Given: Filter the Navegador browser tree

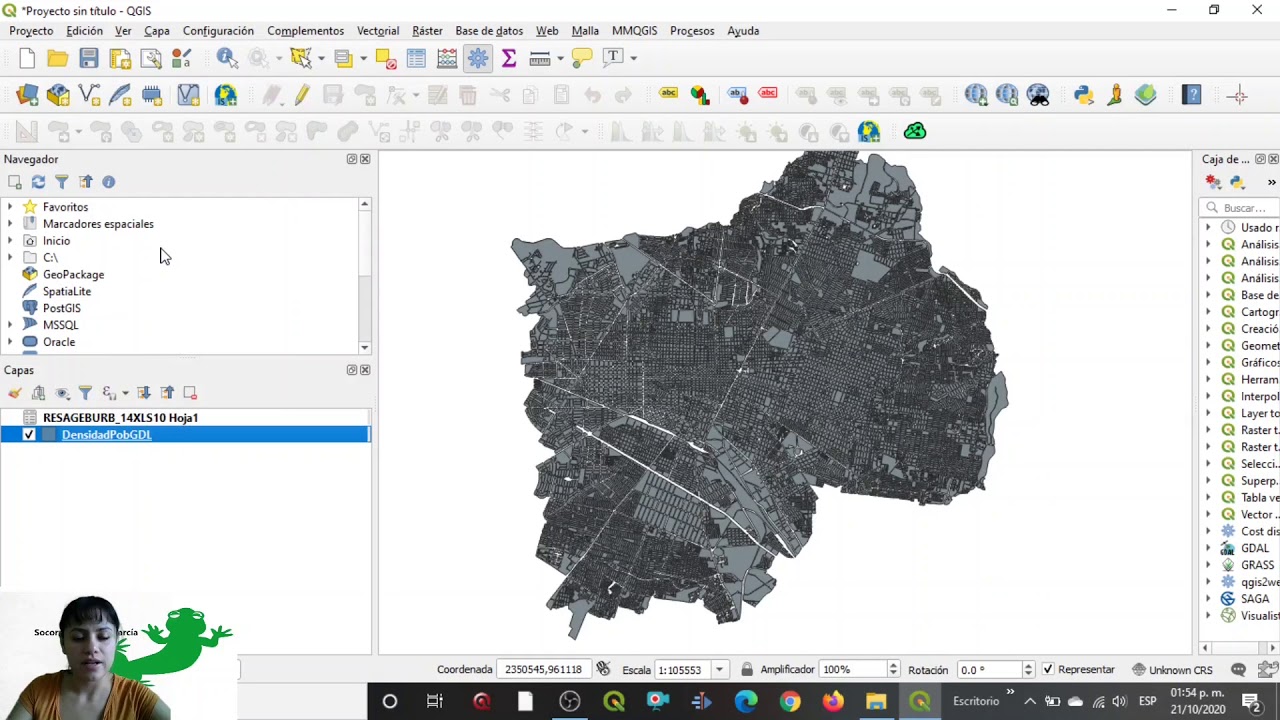Looking at the screenshot, I should pyautogui.click(x=61, y=182).
